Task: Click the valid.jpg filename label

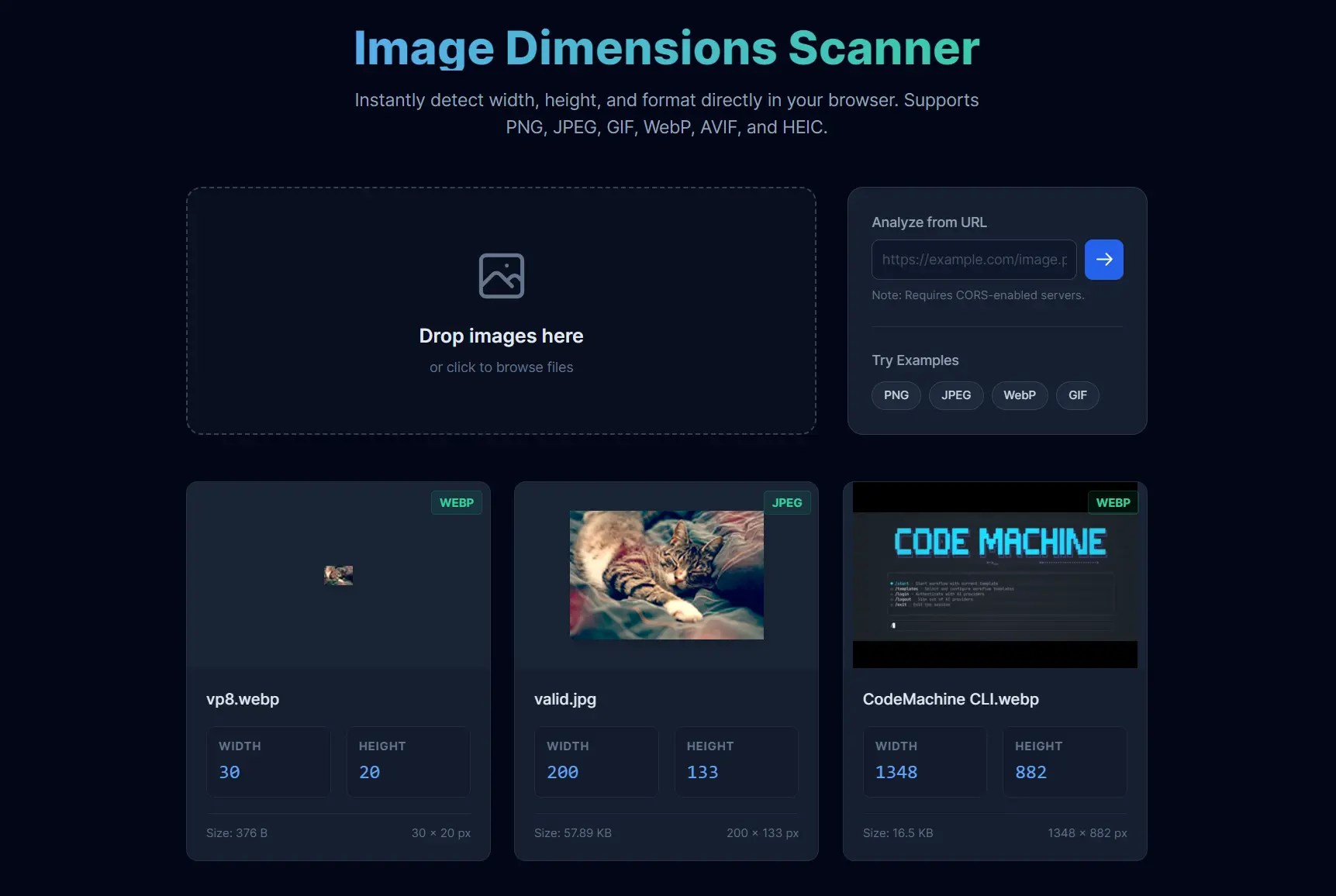Action: pyautogui.click(x=565, y=699)
